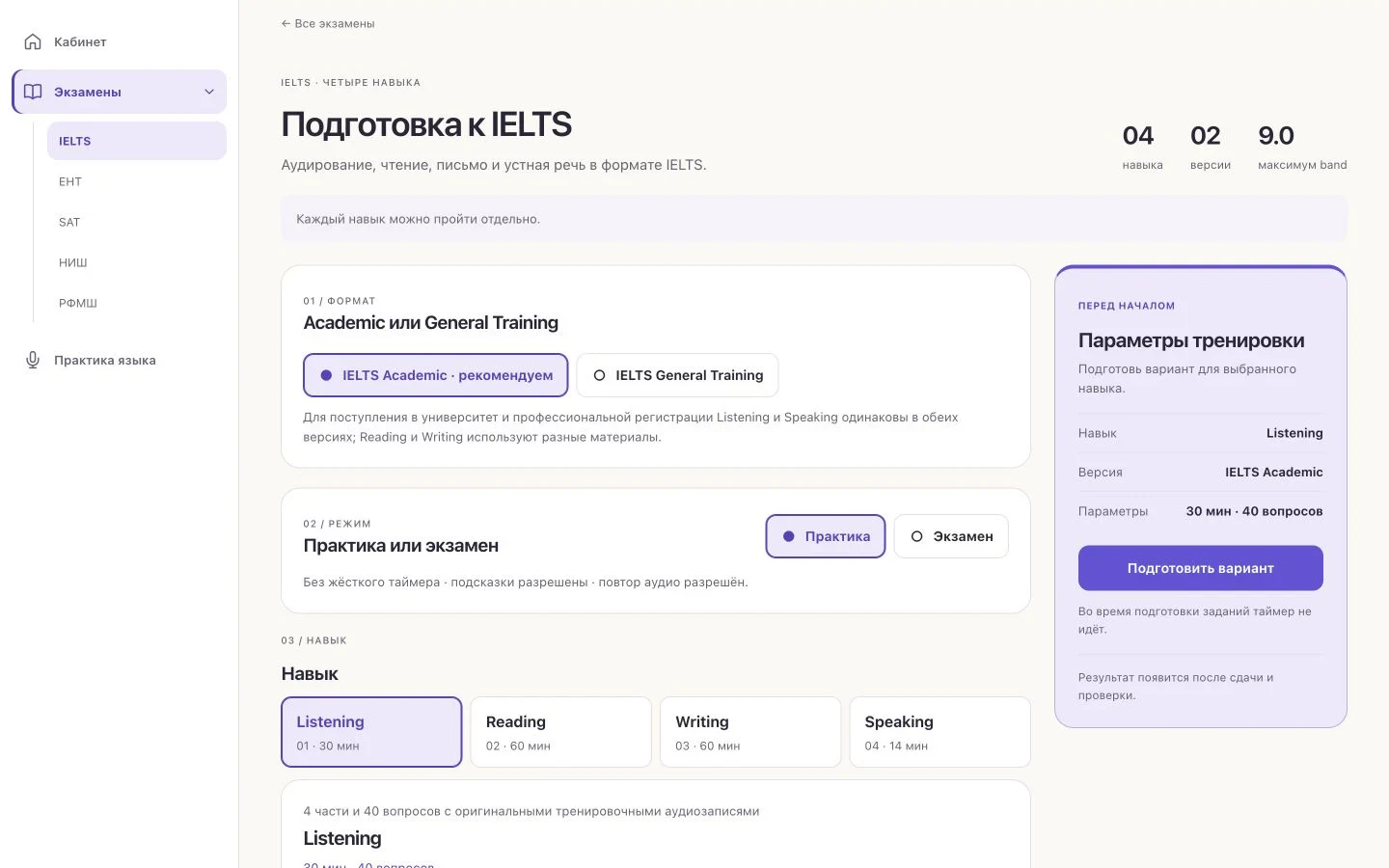Image resolution: width=1389 pixels, height=868 pixels.
Task: Select НИШ in the exams submenu
Action: click(137, 262)
